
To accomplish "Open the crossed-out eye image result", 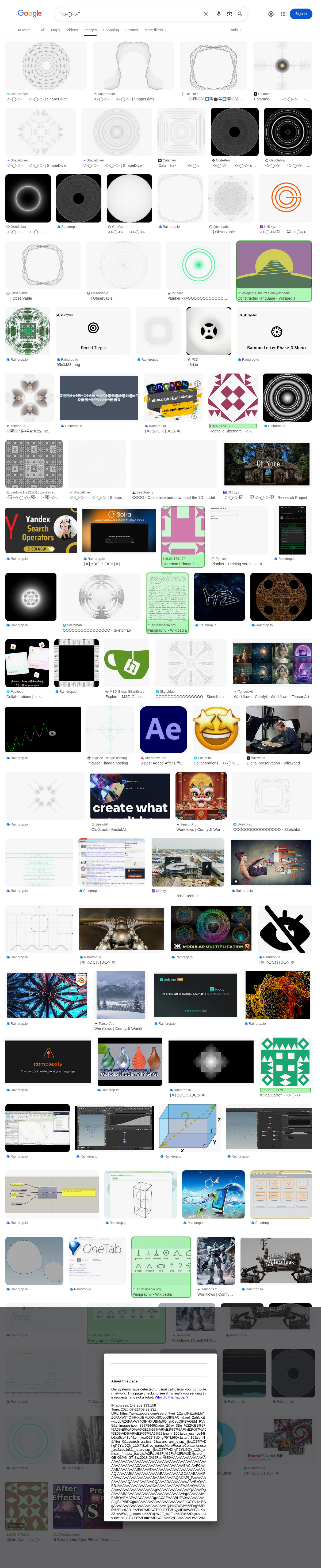I will tap(285, 929).
